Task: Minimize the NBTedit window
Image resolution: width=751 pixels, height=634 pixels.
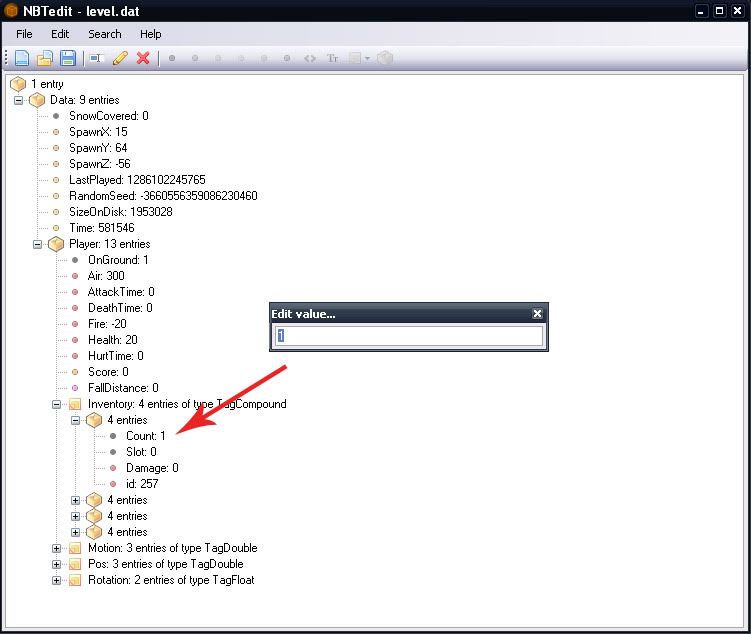Action: (701, 11)
